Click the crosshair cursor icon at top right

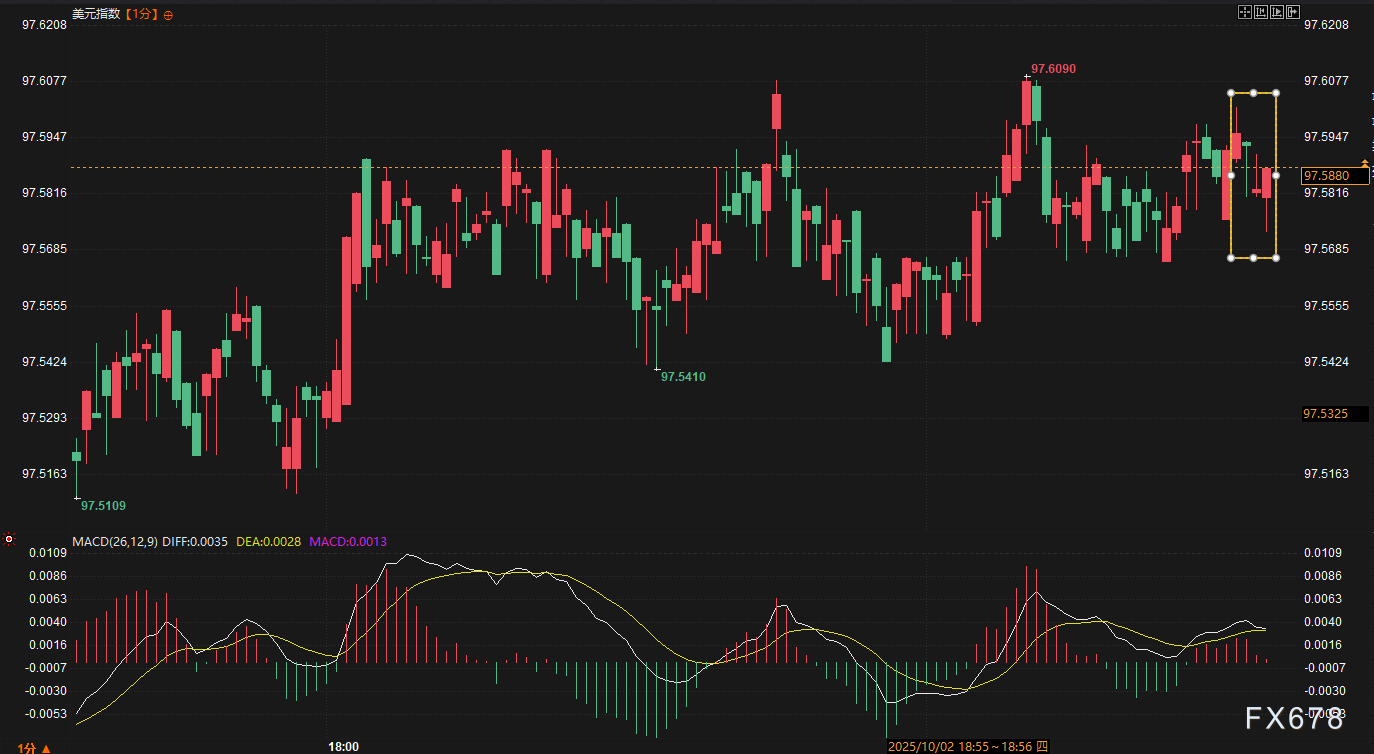pyautogui.click(x=1245, y=12)
